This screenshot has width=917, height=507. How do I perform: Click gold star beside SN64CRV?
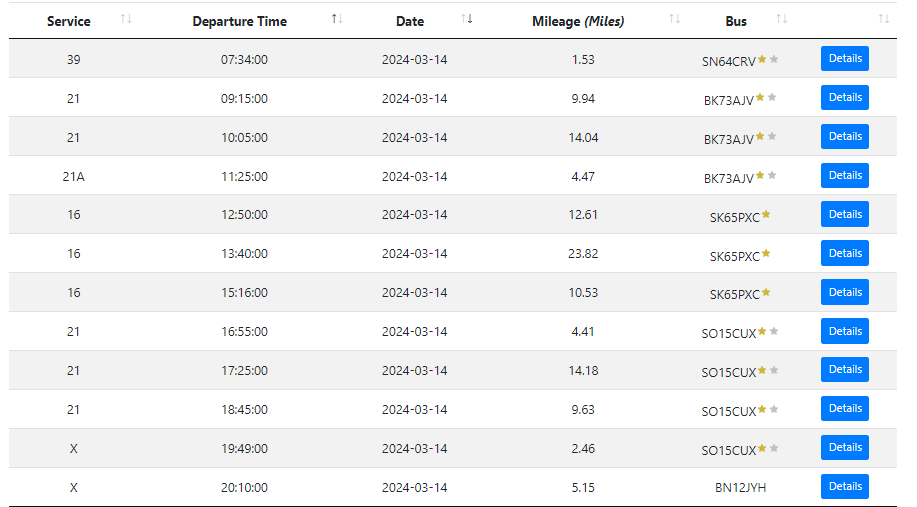pos(762,60)
